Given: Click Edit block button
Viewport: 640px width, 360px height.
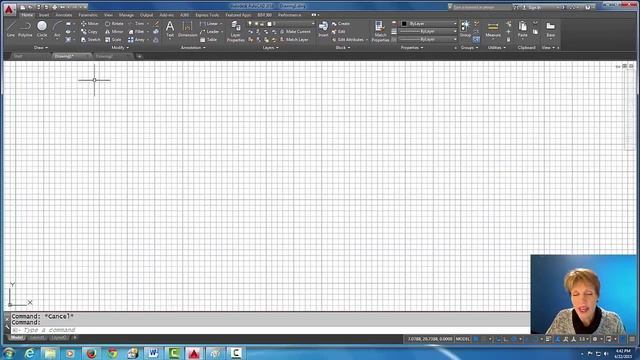Looking at the screenshot, I should [x=339, y=32].
